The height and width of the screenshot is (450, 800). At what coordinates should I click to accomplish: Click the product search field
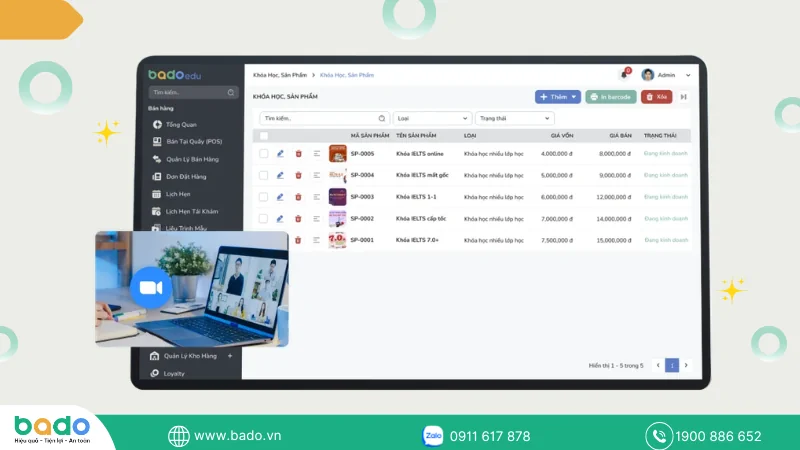[x=324, y=118]
